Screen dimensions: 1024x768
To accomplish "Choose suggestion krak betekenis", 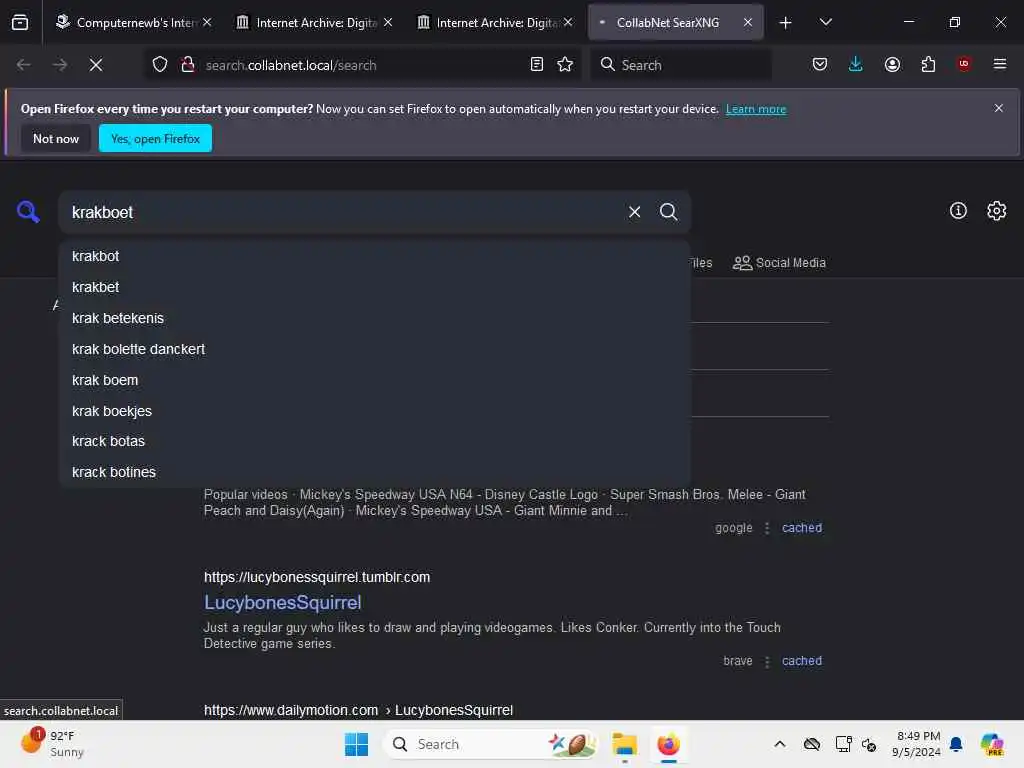I will click(375, 318).
